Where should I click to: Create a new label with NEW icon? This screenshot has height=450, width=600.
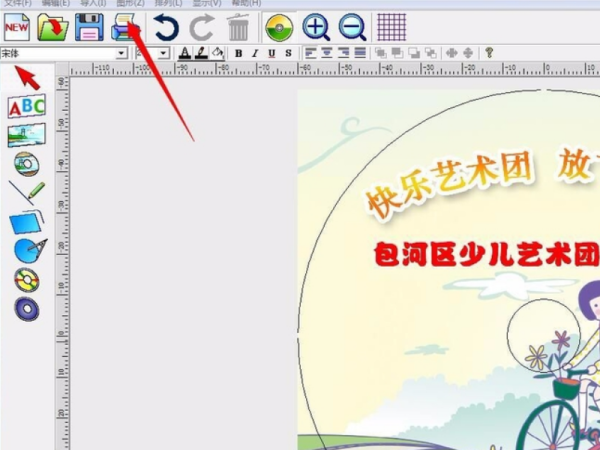[17, 27]
